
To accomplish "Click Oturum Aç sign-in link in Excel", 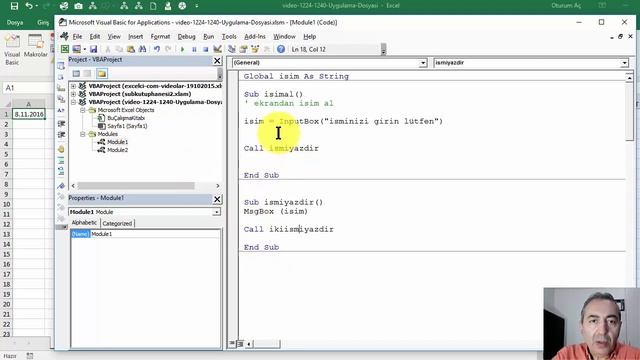I will coord(566,6).
